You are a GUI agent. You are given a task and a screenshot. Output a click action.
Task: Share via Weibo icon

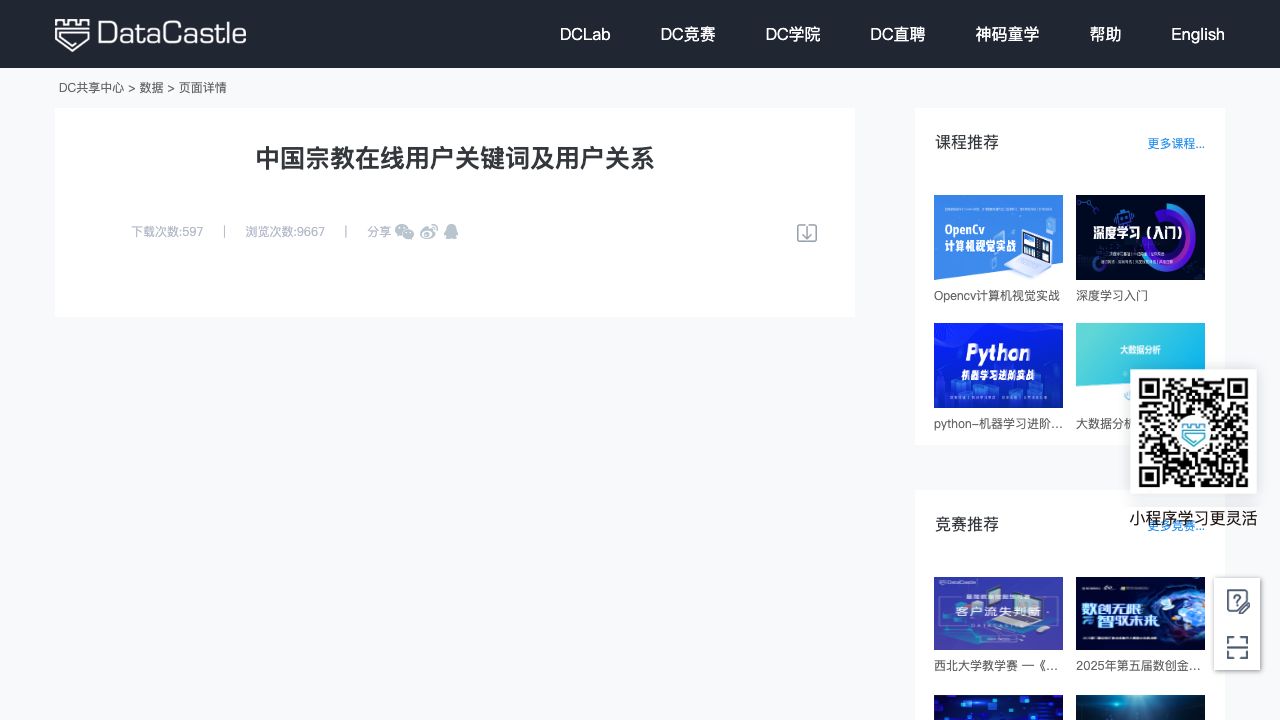pyautogui.click(x=429, y=232)
